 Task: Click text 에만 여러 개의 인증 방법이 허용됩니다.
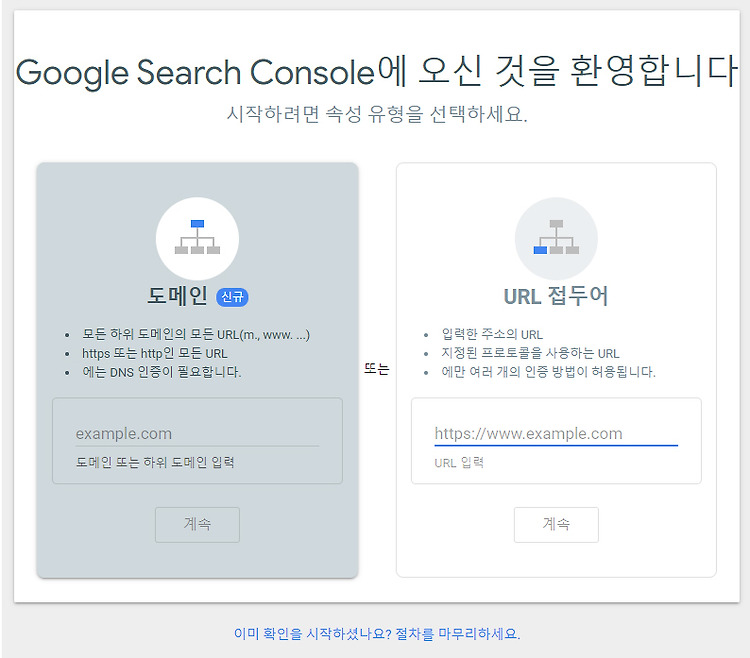click(548, 372)
